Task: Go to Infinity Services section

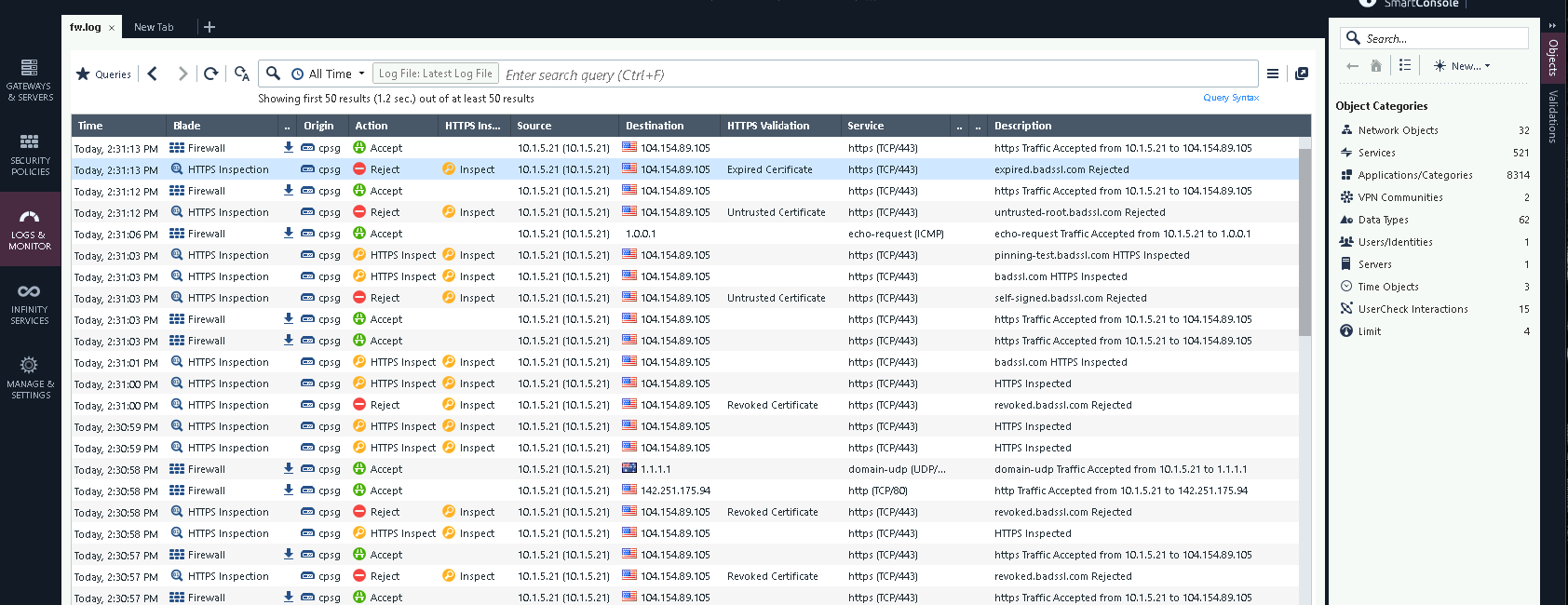Action: [x=30, y=303]
